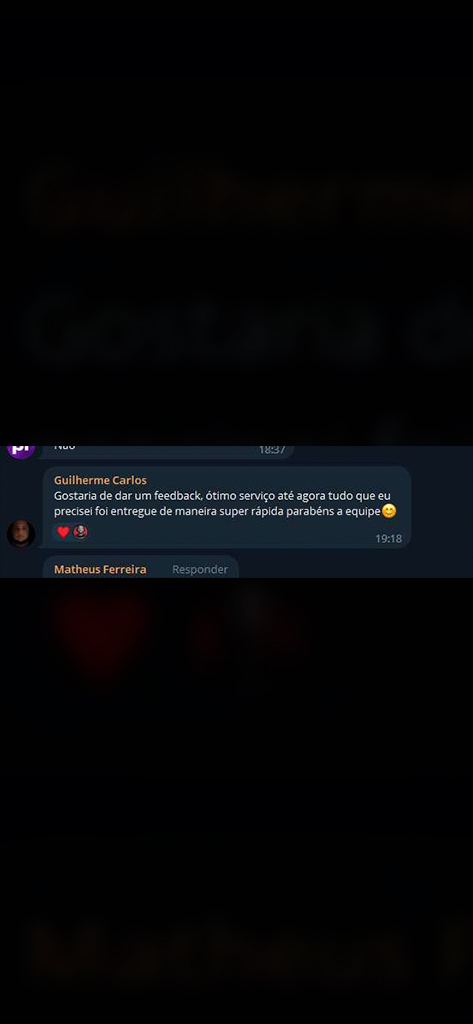Open the reactor's small avatar beside the heart
This screenshot has height=1024, width=473.
pos(80,532)
